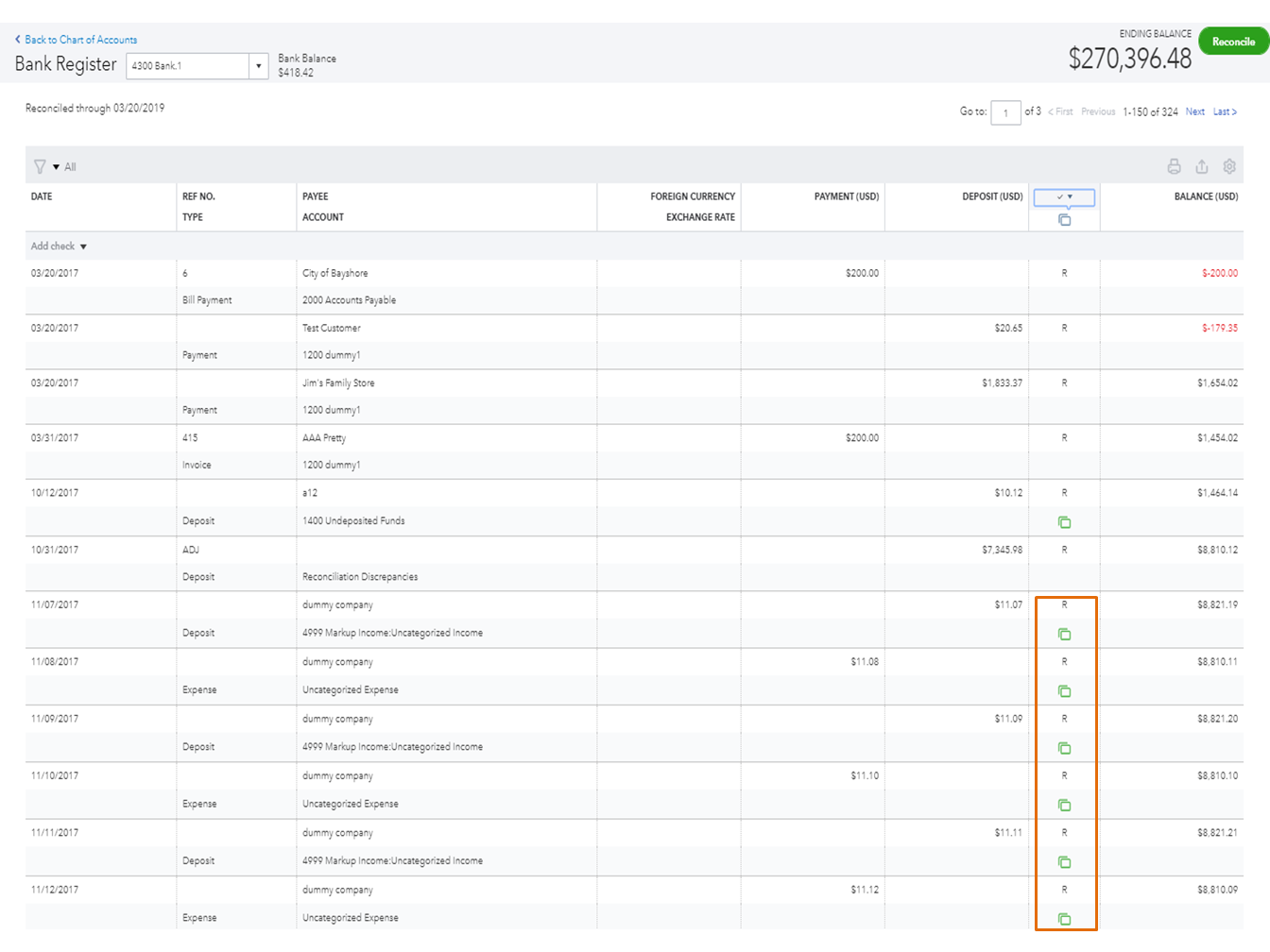The height and width of the screenshot is (952, 1270).
Task: Click the export register icon
Action: click(1201, 165)
